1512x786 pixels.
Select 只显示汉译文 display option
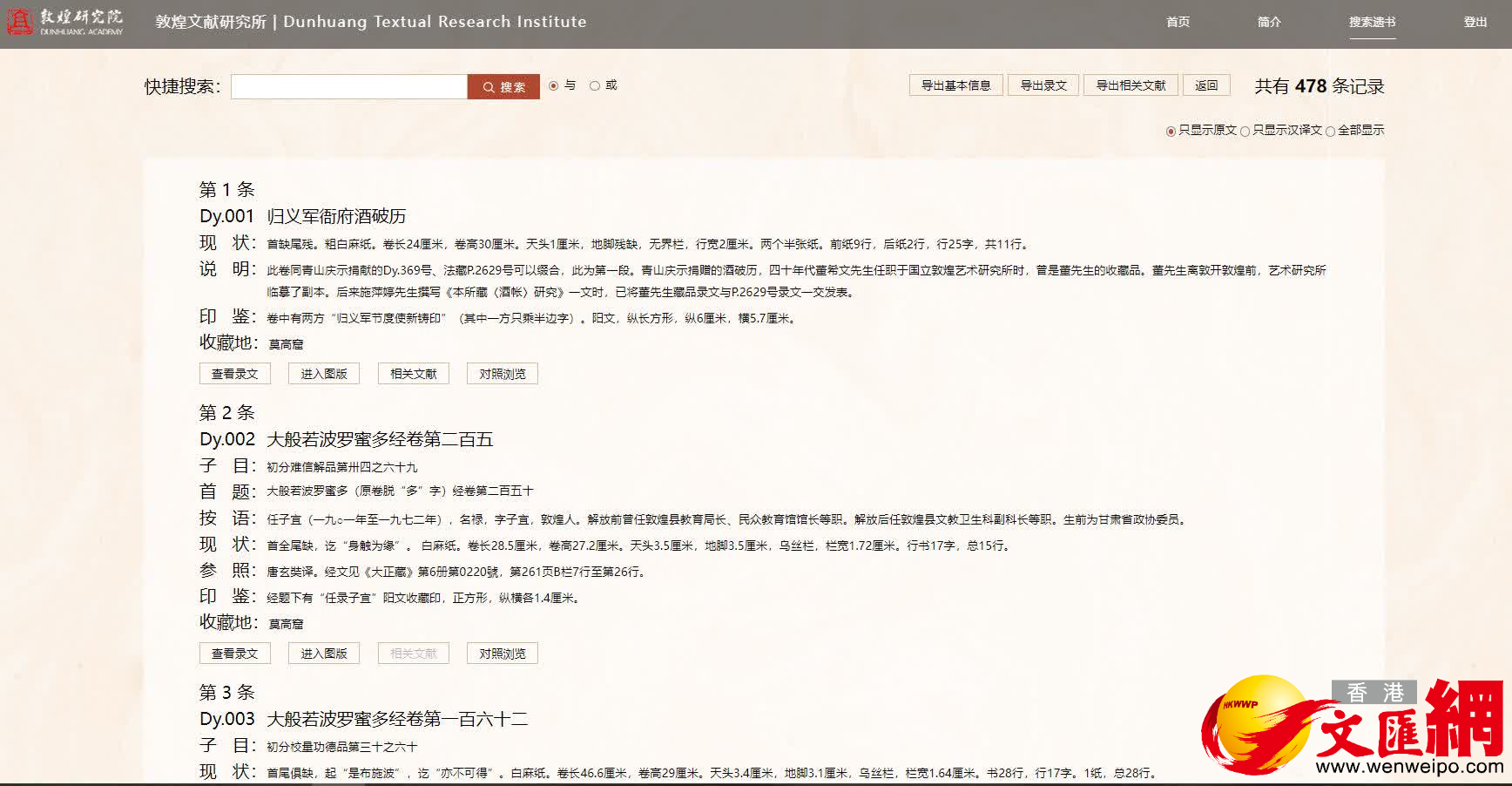[x=1245, y=131]
